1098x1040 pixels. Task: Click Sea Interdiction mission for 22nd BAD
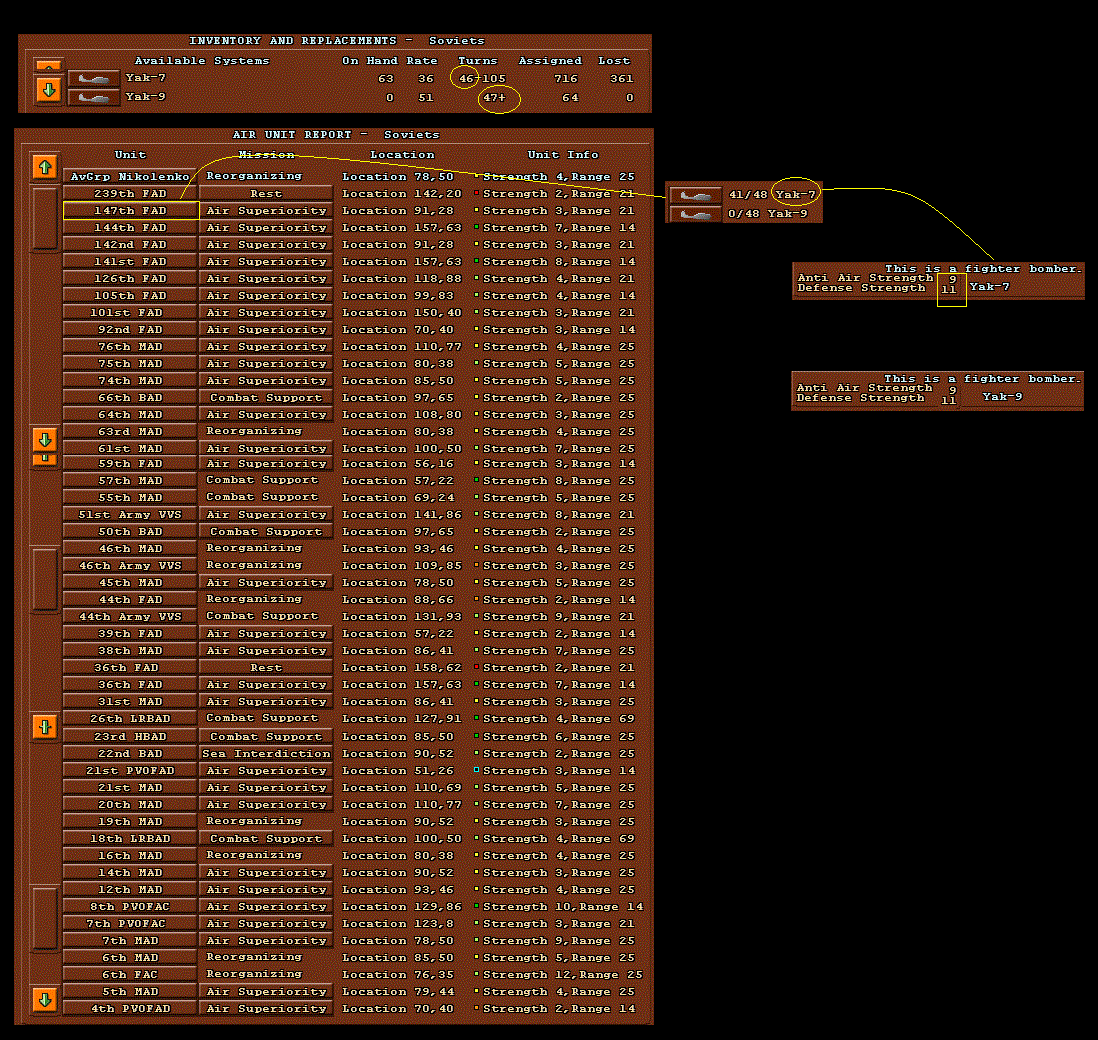(x=265, y=753)
